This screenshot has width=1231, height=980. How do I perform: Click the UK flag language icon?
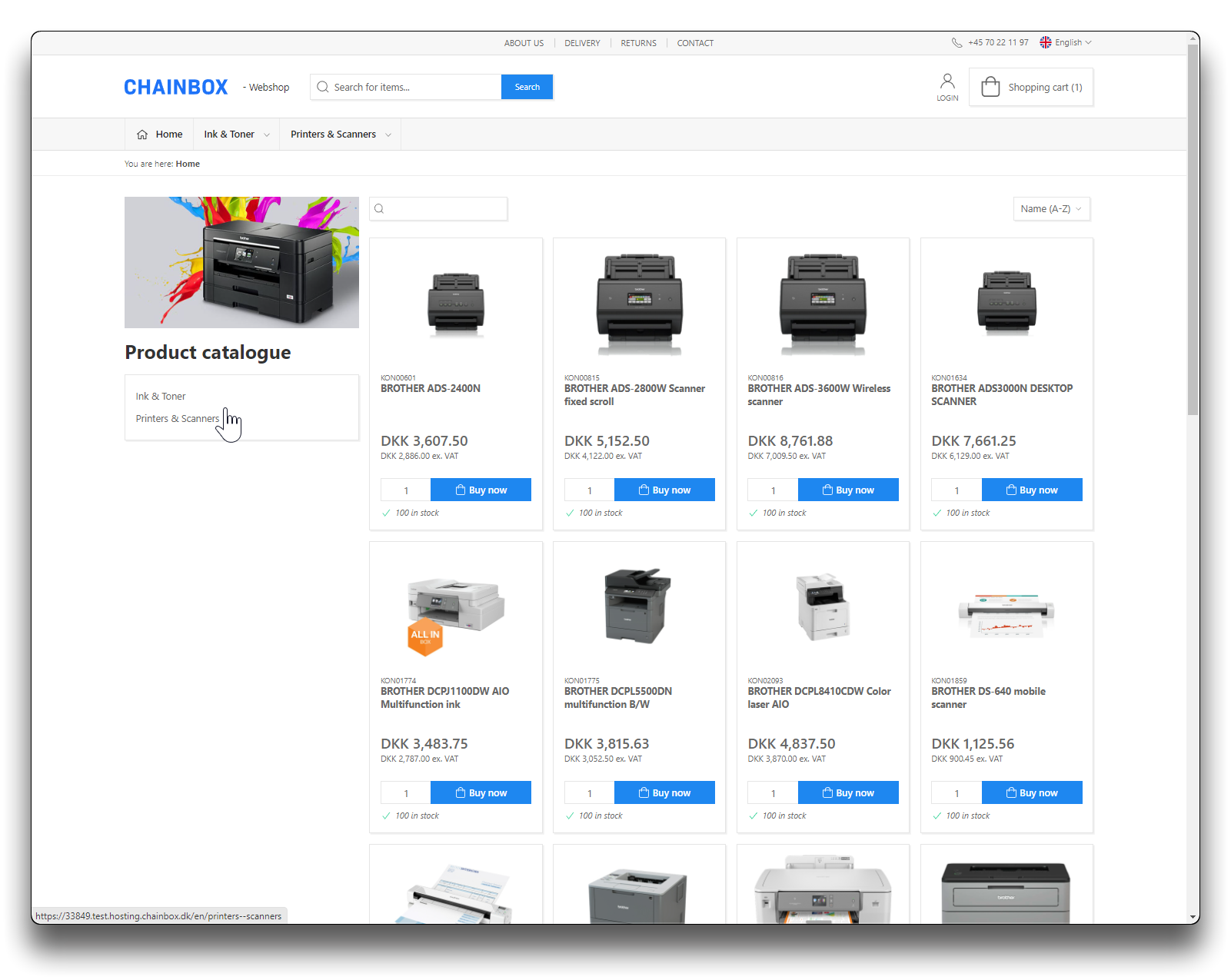click(1046, 43)
